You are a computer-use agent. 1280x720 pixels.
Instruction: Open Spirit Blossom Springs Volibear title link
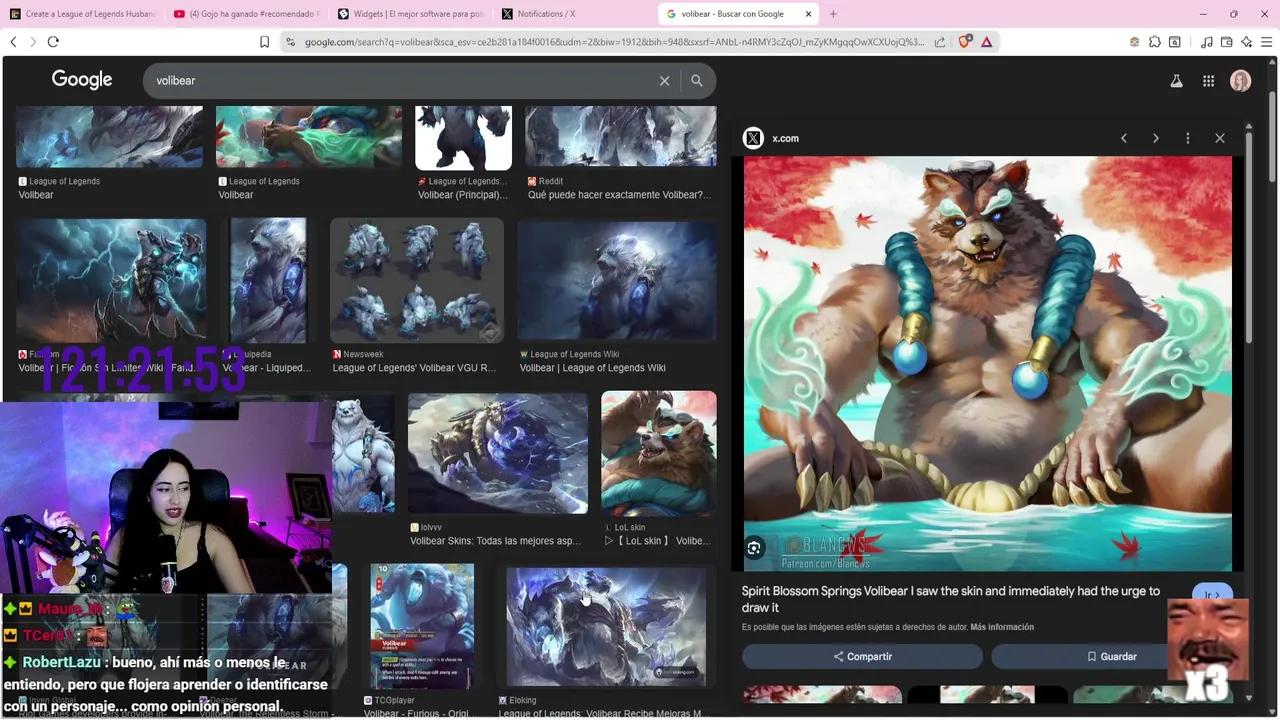tap(951, 599)
